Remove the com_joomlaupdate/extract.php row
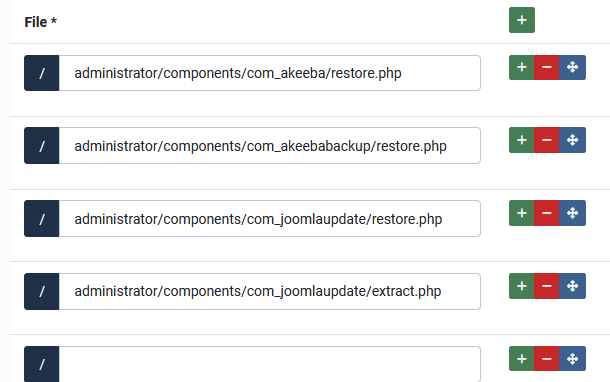This screenshot has width=610, height=382. coord(547,286)
